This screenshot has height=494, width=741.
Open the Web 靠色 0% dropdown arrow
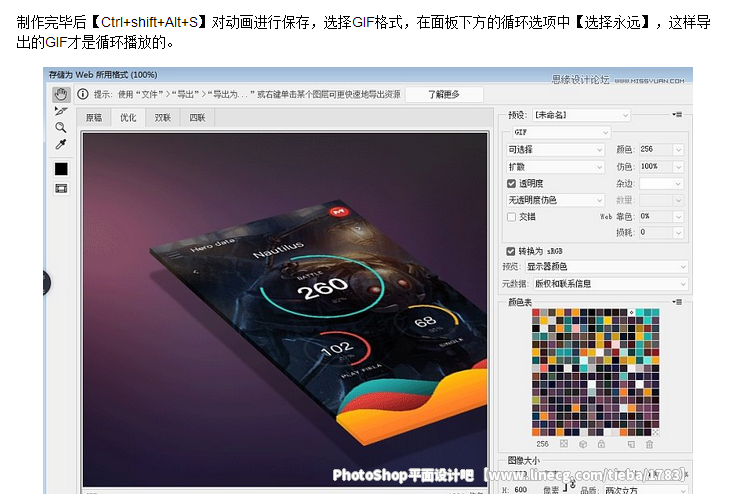(679, 217)
